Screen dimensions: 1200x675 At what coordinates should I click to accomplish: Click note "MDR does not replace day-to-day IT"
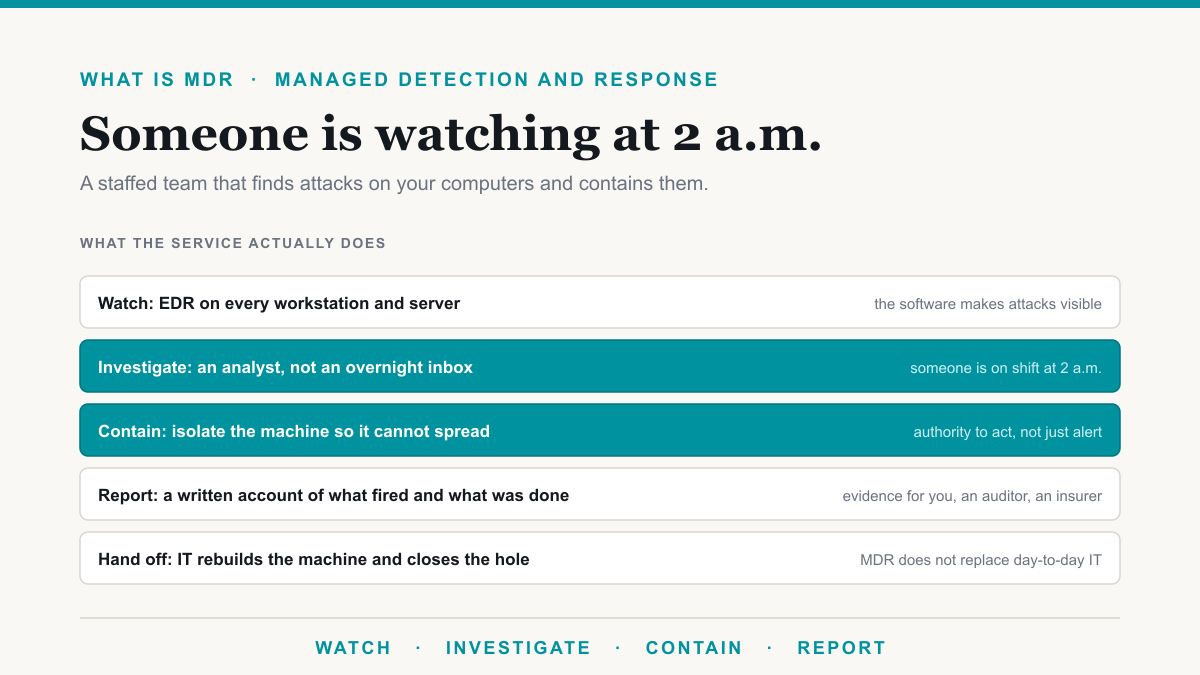pos(981,560)
